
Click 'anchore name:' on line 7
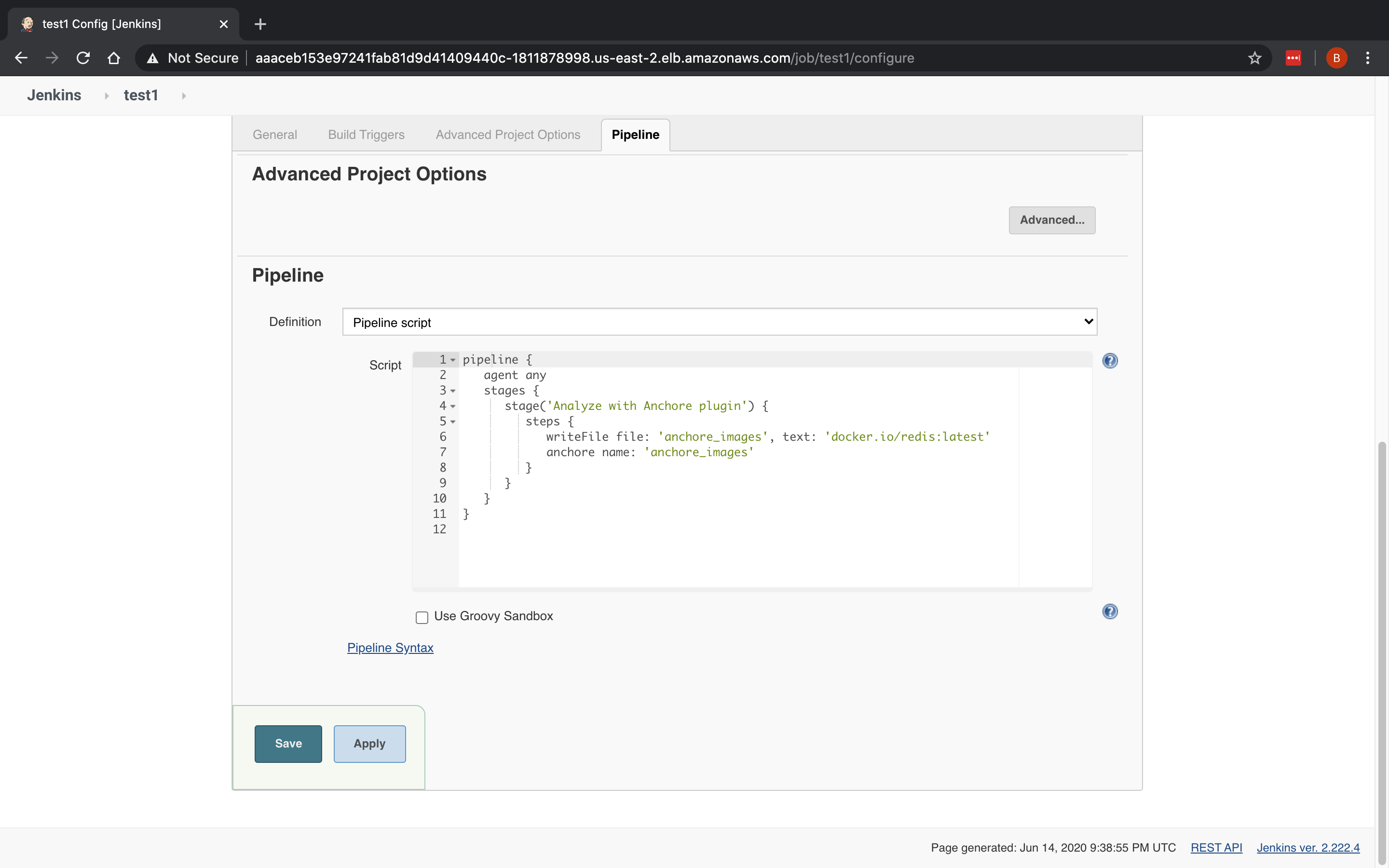591,452
